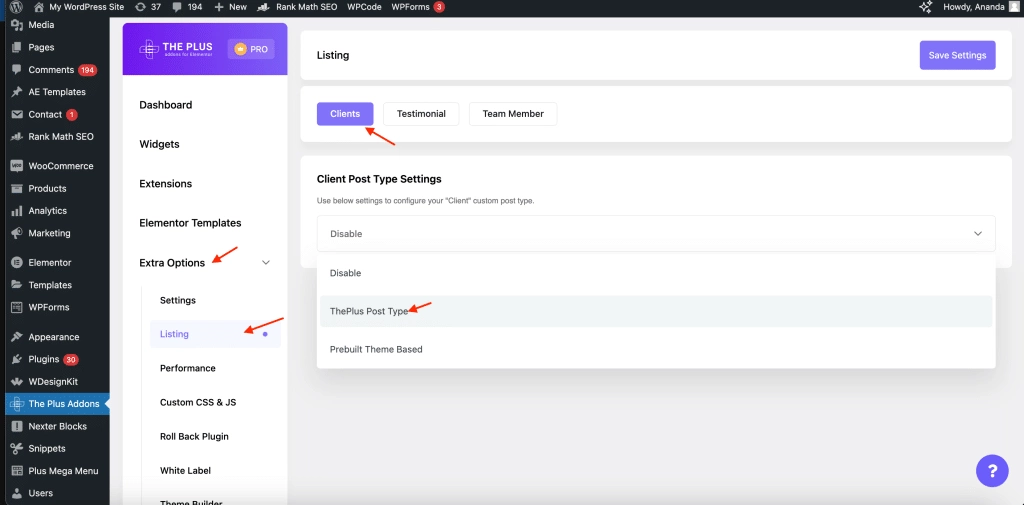This screenshot has width=1024, height=505.
Task: Open the Settings submenu item
Action: tap(178, 301)
